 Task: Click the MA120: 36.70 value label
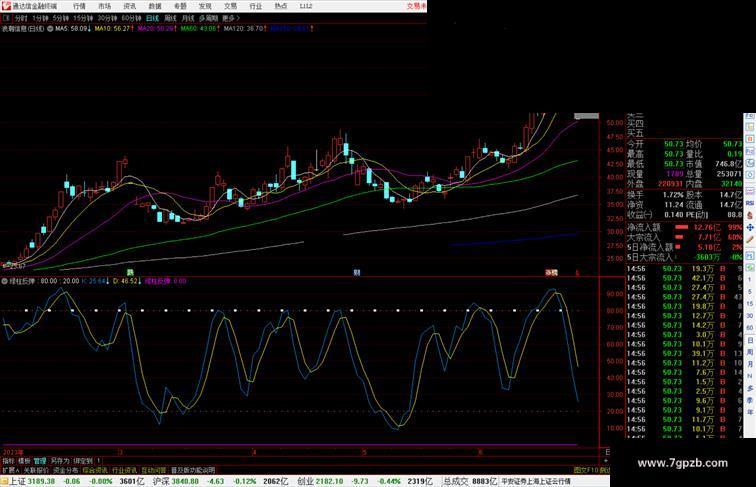246,29
